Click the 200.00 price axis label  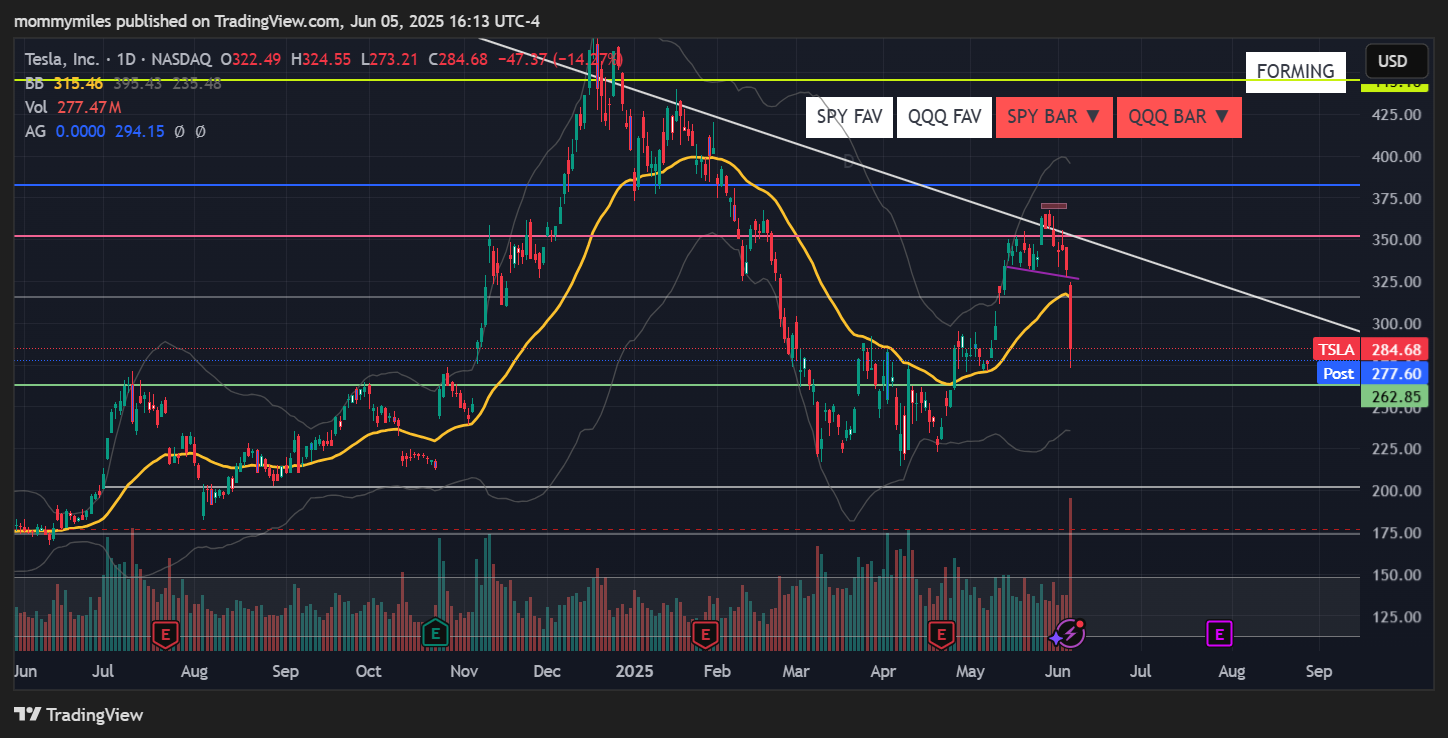click(x=1397, y=491)
